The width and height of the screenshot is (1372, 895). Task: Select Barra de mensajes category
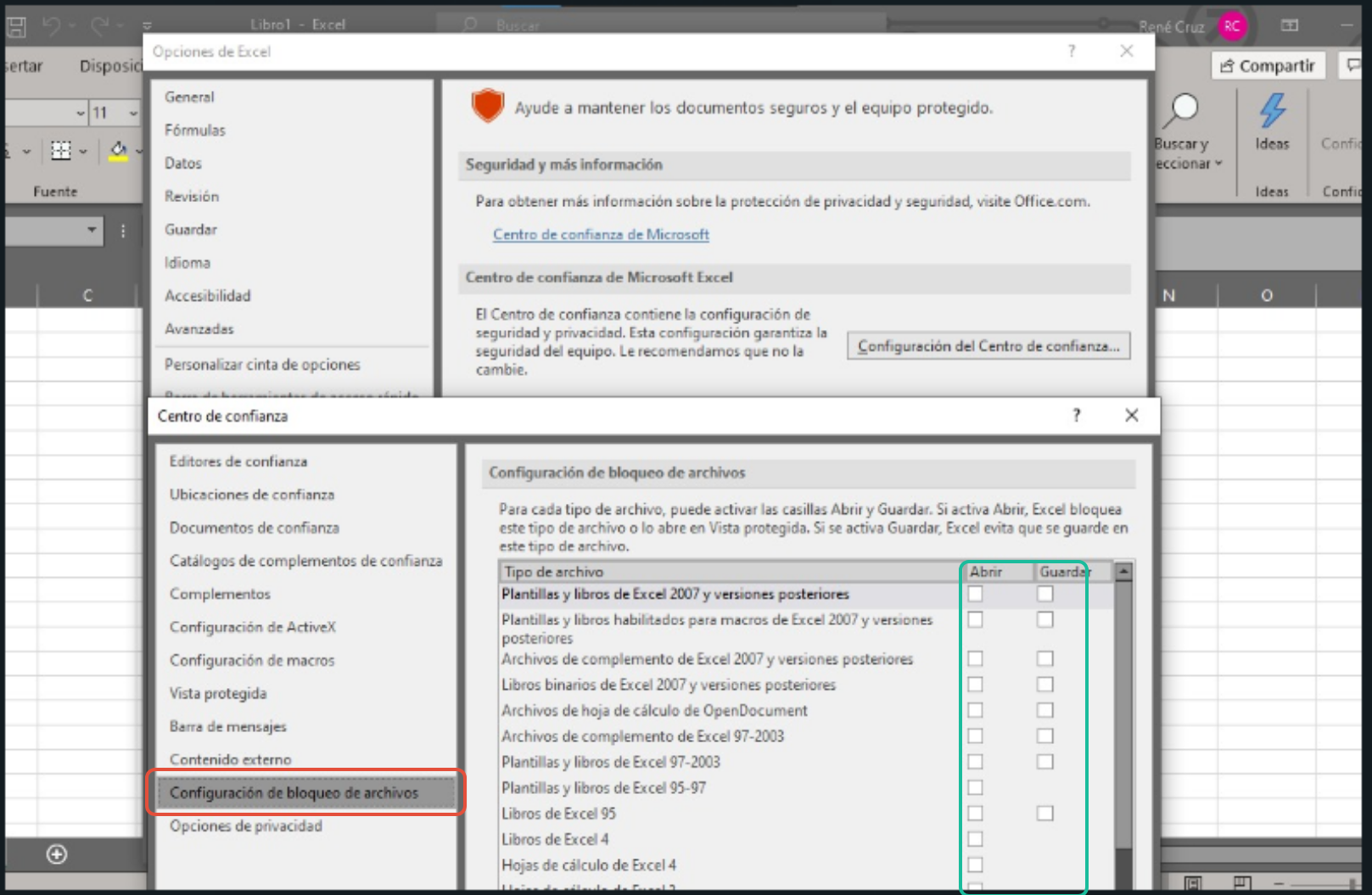click(x=228, y=725)
